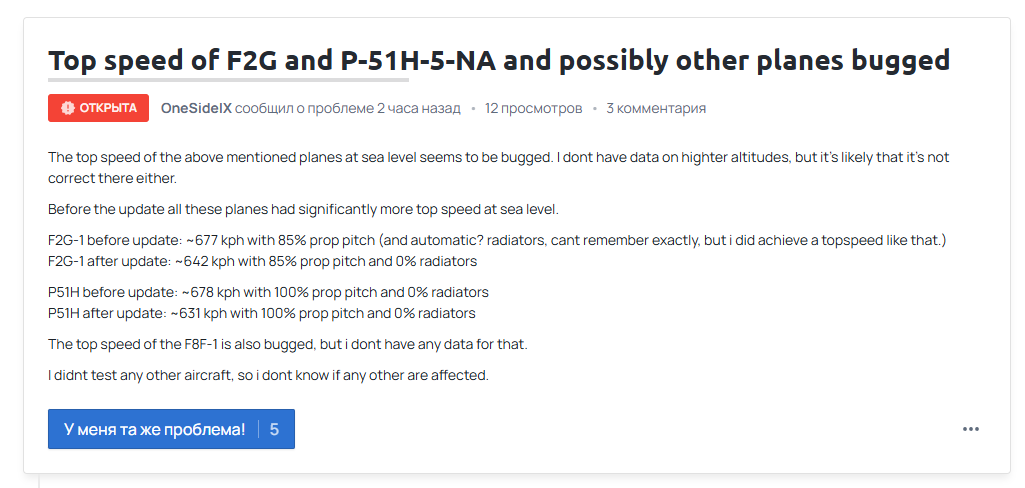Open the three-dots more options menu
Screen dimensions: 1025x488
971,429
